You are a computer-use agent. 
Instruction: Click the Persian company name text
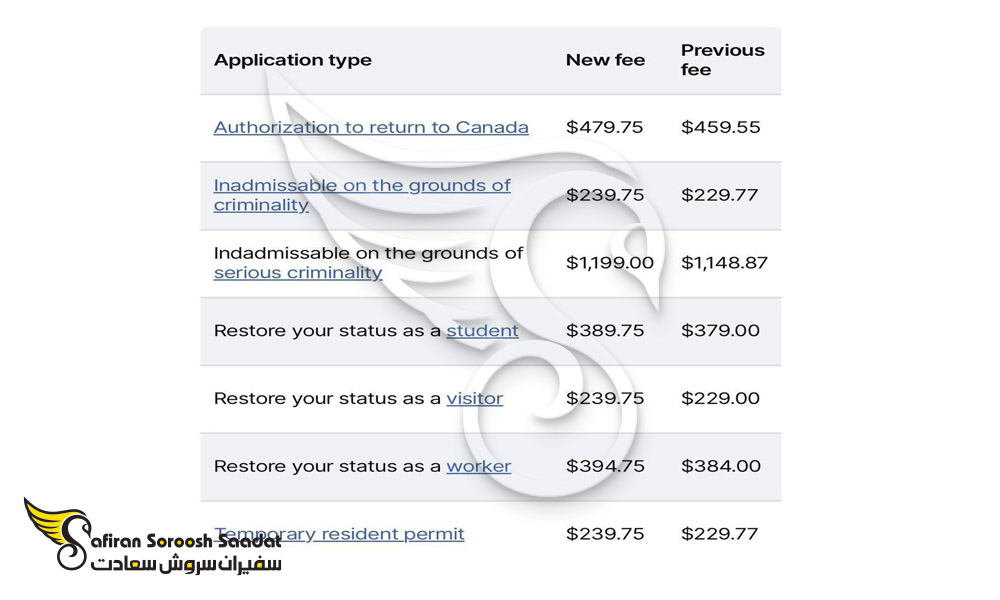coord(186,564)
